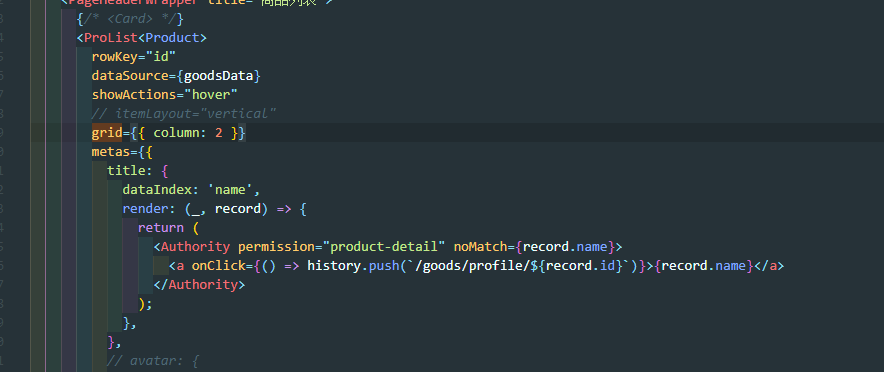884x372 pixels.
Task: Click the permission attribute
Action: tap(276, 247)
